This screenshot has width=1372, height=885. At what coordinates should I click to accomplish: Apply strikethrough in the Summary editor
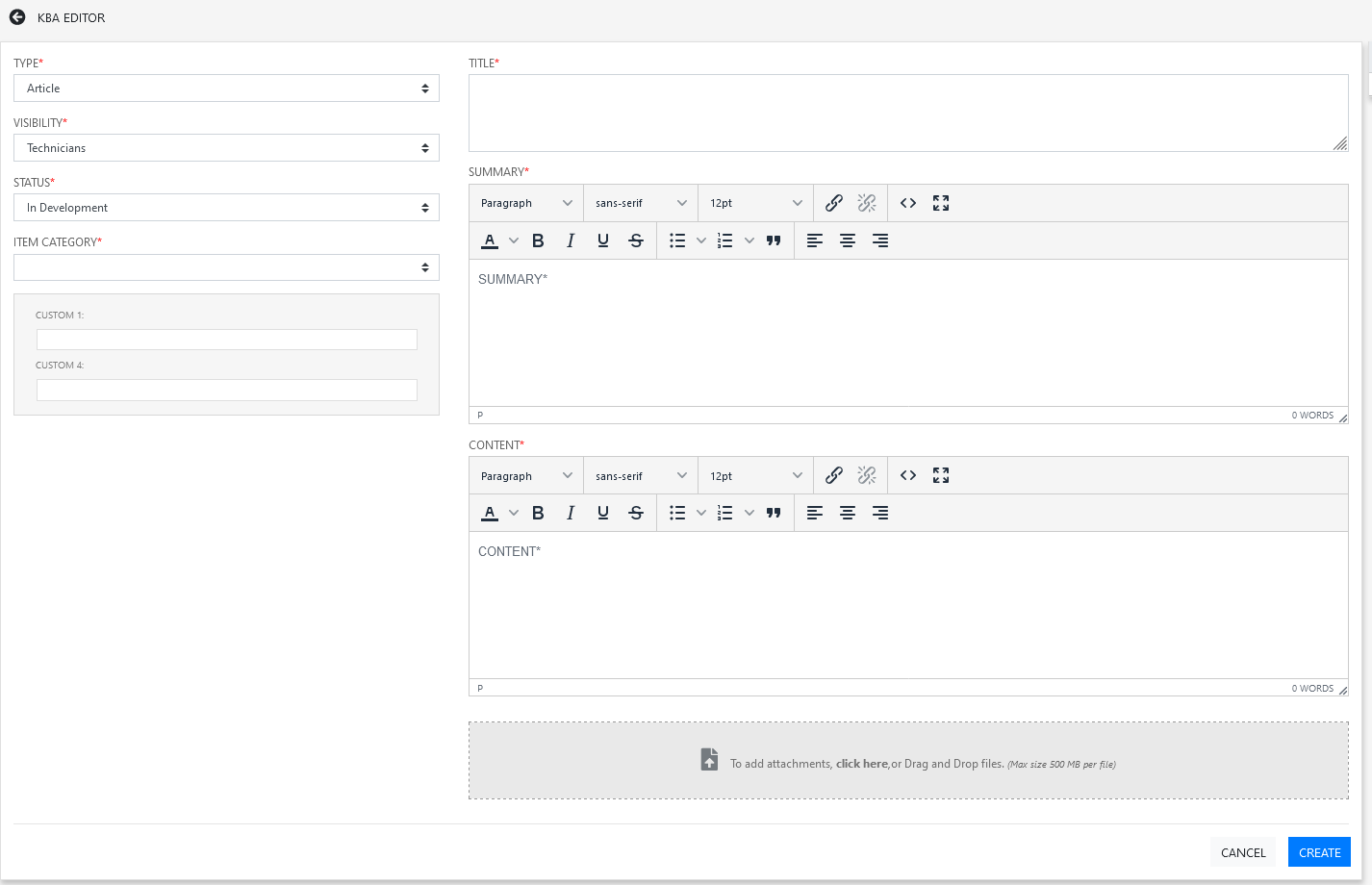point(636,240)
